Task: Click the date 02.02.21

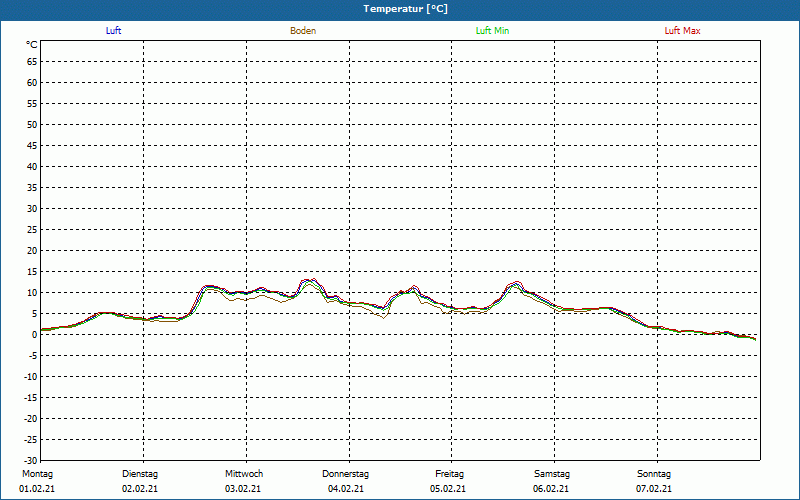Action: coord(140,489)
